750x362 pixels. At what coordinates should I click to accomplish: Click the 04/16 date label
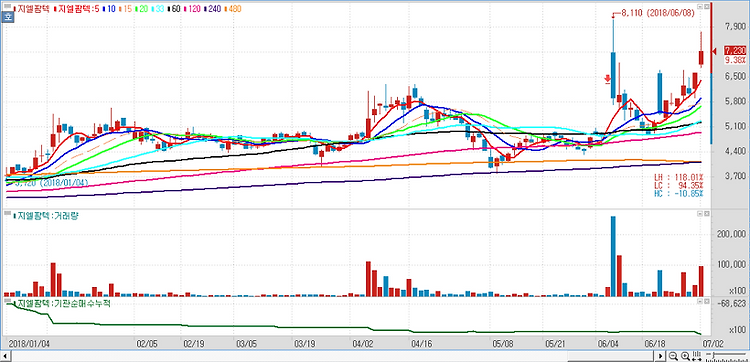[x=421, y=343]
